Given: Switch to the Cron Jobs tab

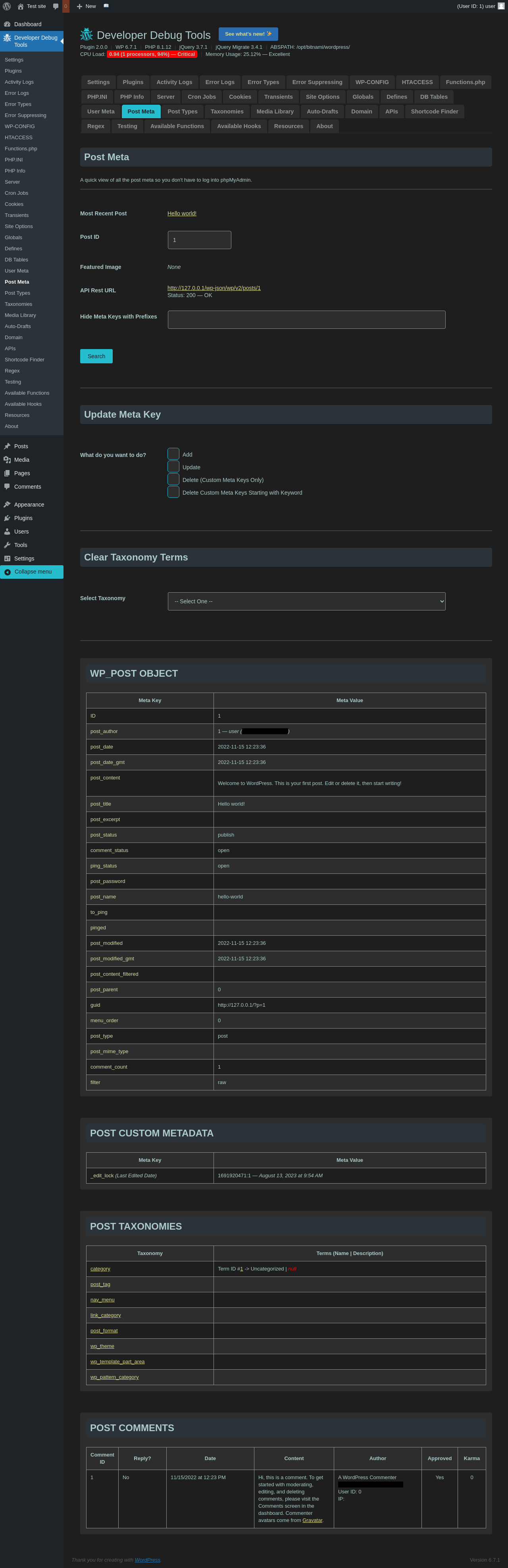Looking at the screenshot, I should (202, 97).
